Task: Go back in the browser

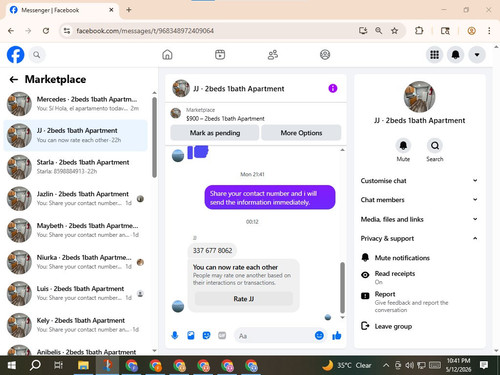Action: tap(11, 31)
